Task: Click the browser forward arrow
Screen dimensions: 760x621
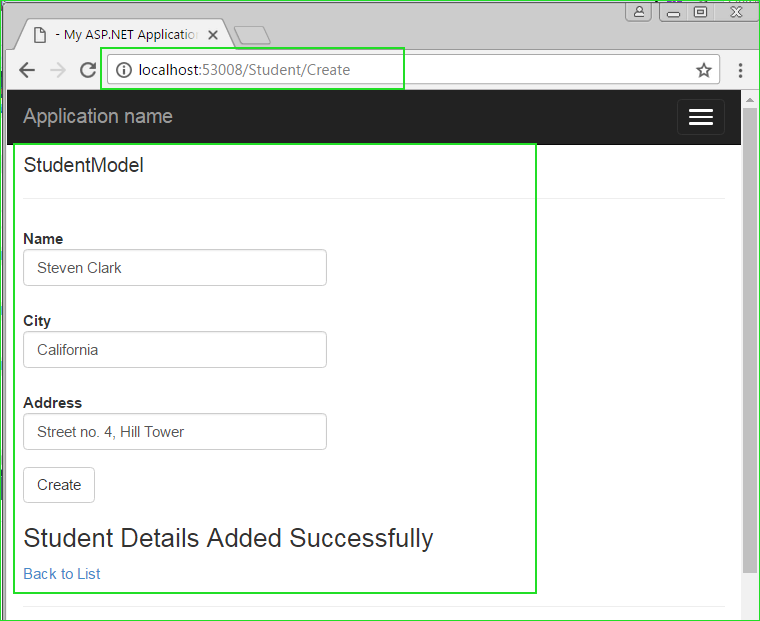Action: [x=58, y=70]
